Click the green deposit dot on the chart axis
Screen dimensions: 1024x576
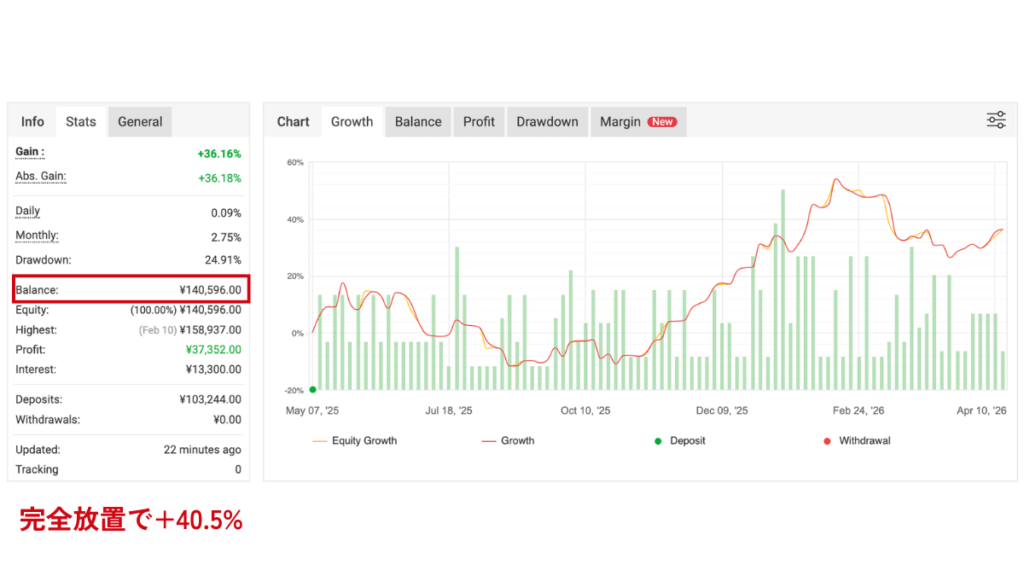coord(313,390)
